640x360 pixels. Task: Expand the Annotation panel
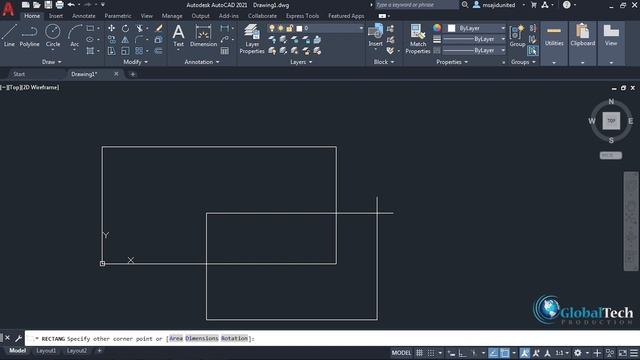click(202, 62)
